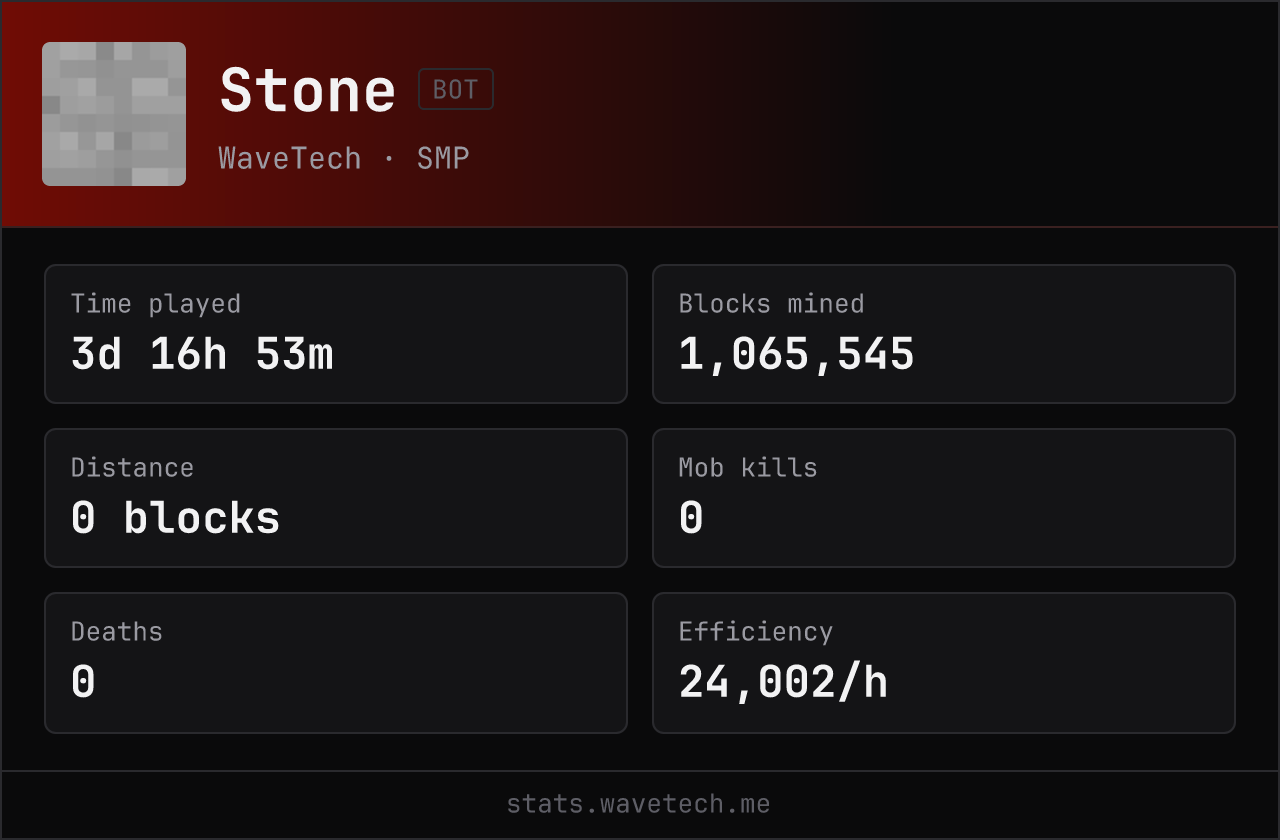The height and width of the screenshot is (840, 1280).
Task: Click the 0 blocks distance value
Action: 176,518
